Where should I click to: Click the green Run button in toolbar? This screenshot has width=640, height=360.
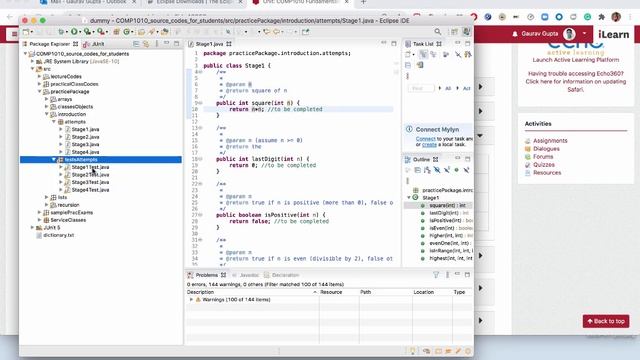[x=74, y=31]
